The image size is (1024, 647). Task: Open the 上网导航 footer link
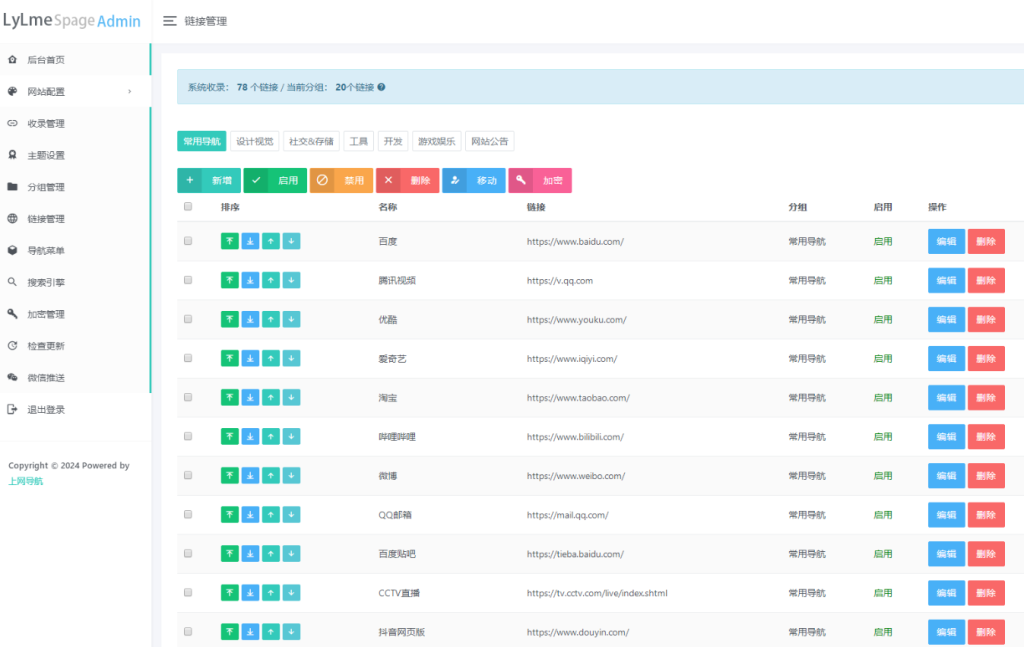coord(26,481)
